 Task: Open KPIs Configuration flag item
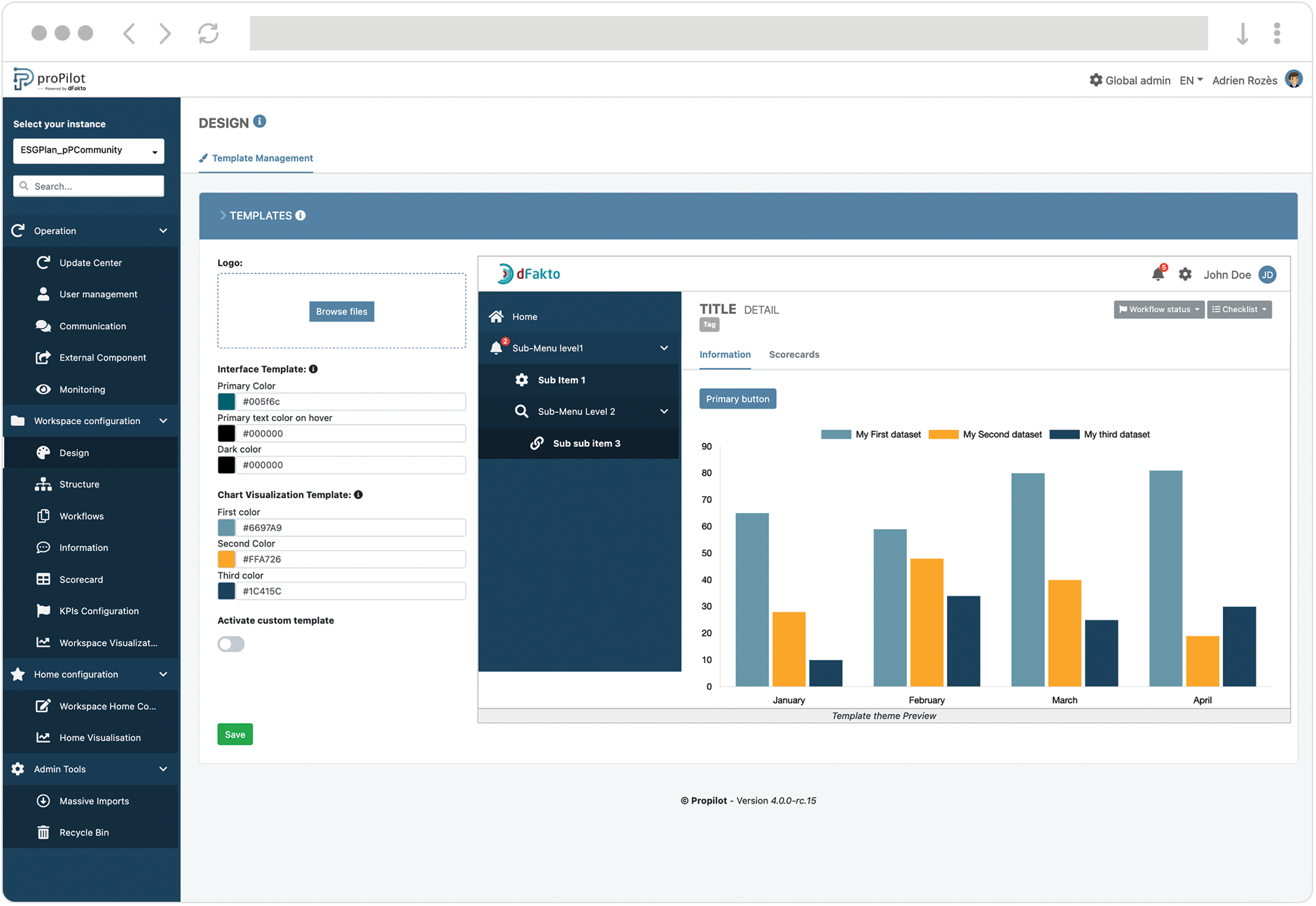[x=99, y=611]
